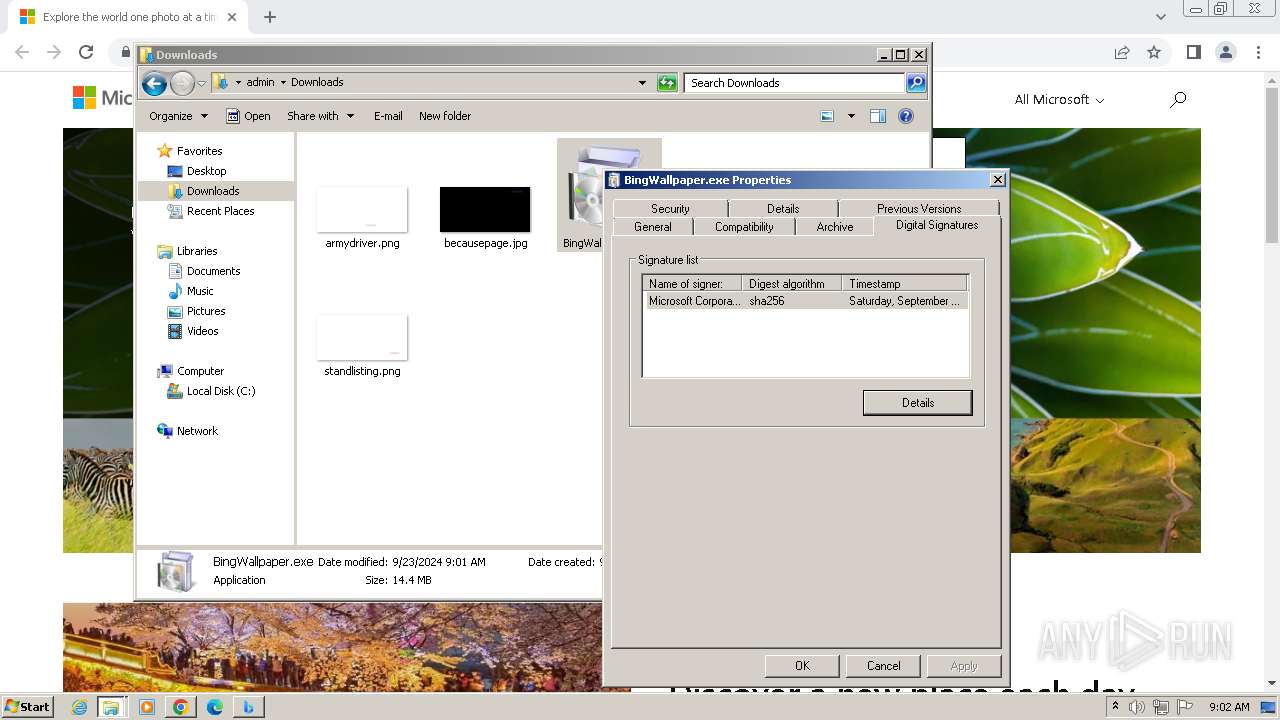The height and width of the screenshot is (720, 1280).
Task: Click the volume speaker tray icon
Action: 1137,707
